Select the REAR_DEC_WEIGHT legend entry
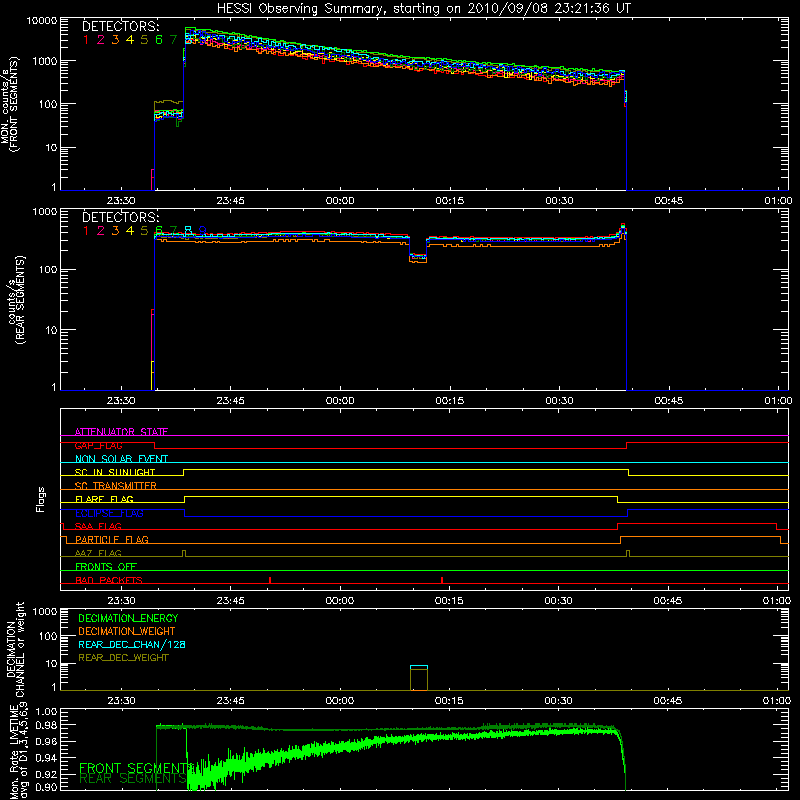 (123, 658)
